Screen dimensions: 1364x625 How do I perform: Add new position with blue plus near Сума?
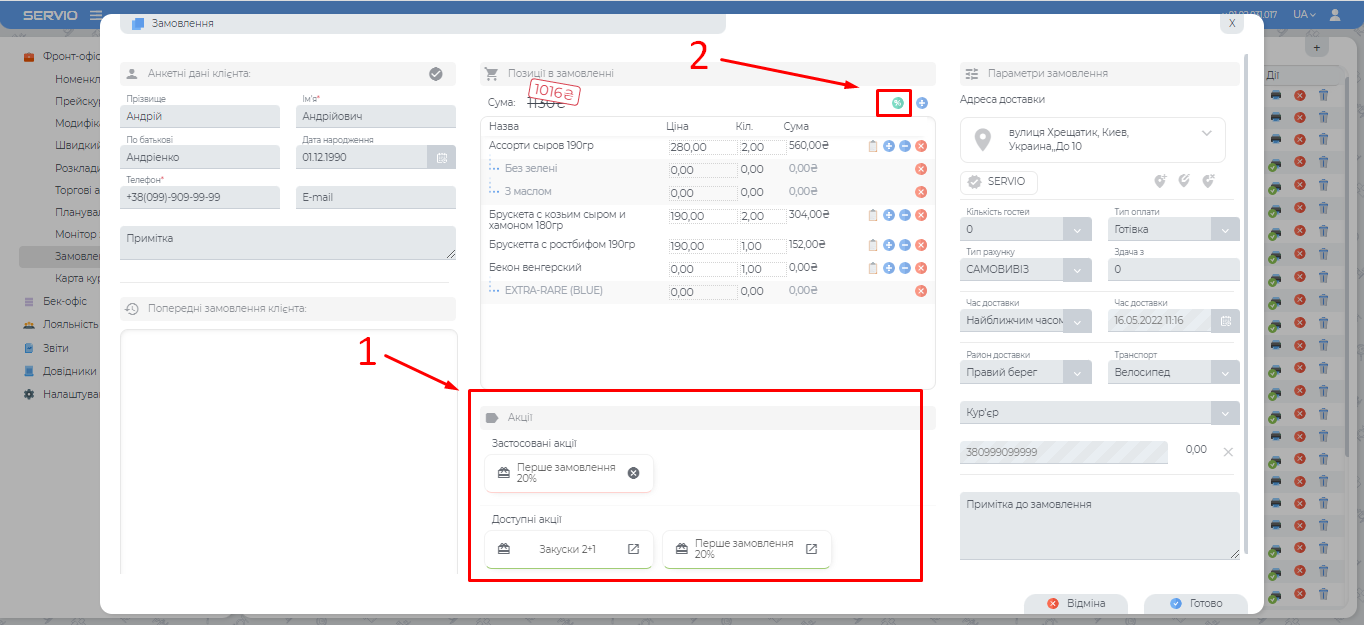[922, 102]
